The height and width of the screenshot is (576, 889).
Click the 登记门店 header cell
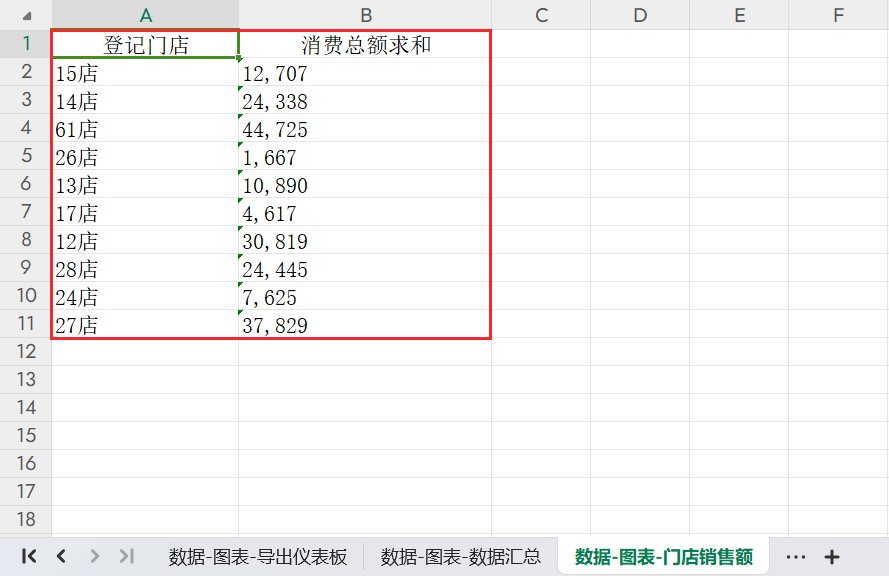pos(145,44)
